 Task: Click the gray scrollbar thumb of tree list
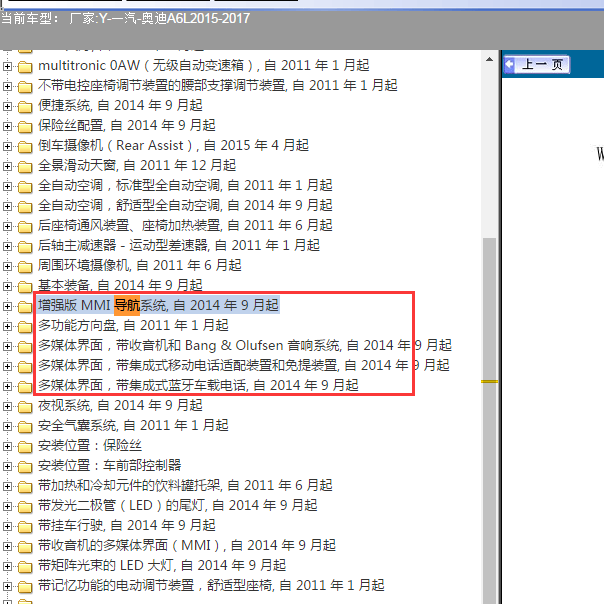point(490,421)
